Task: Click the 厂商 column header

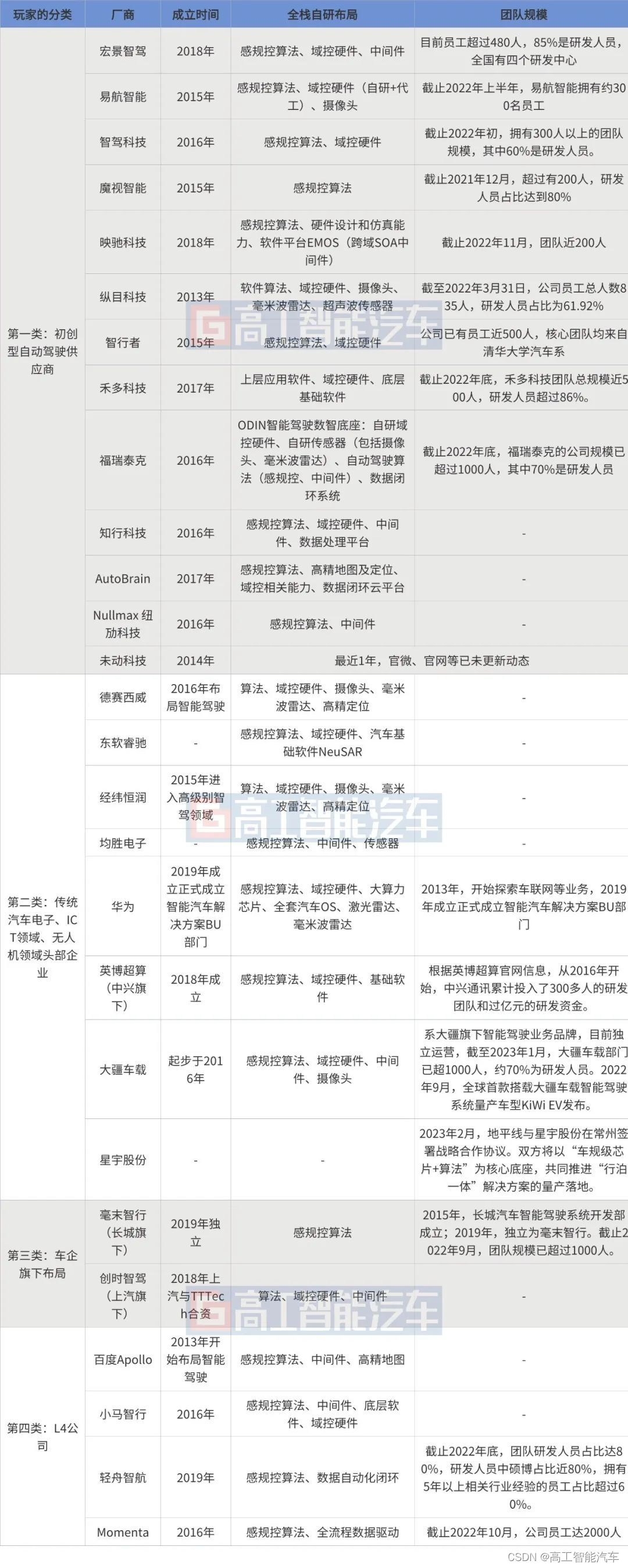Action: [x=123, y=14]
